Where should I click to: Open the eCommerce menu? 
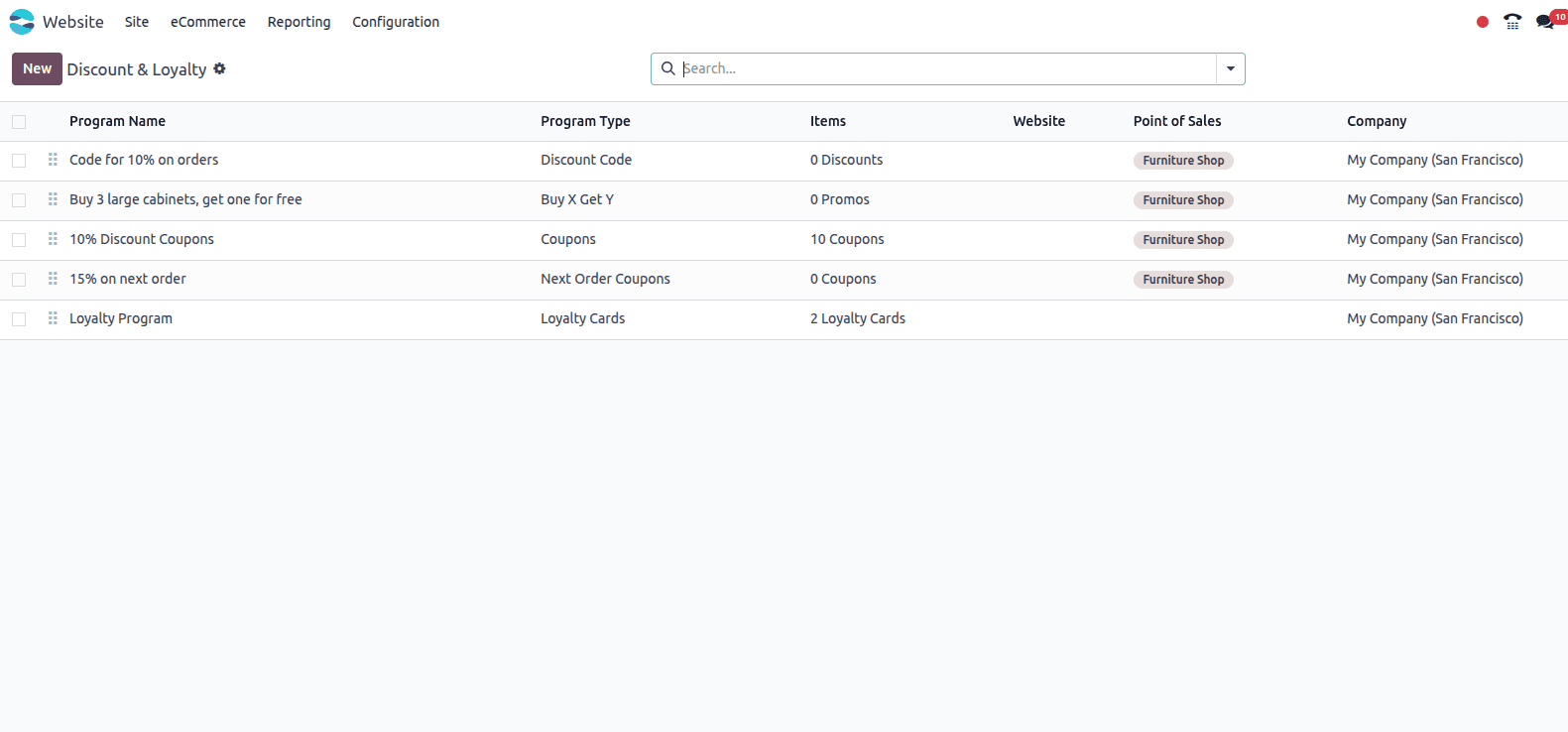tap(207, 22)
